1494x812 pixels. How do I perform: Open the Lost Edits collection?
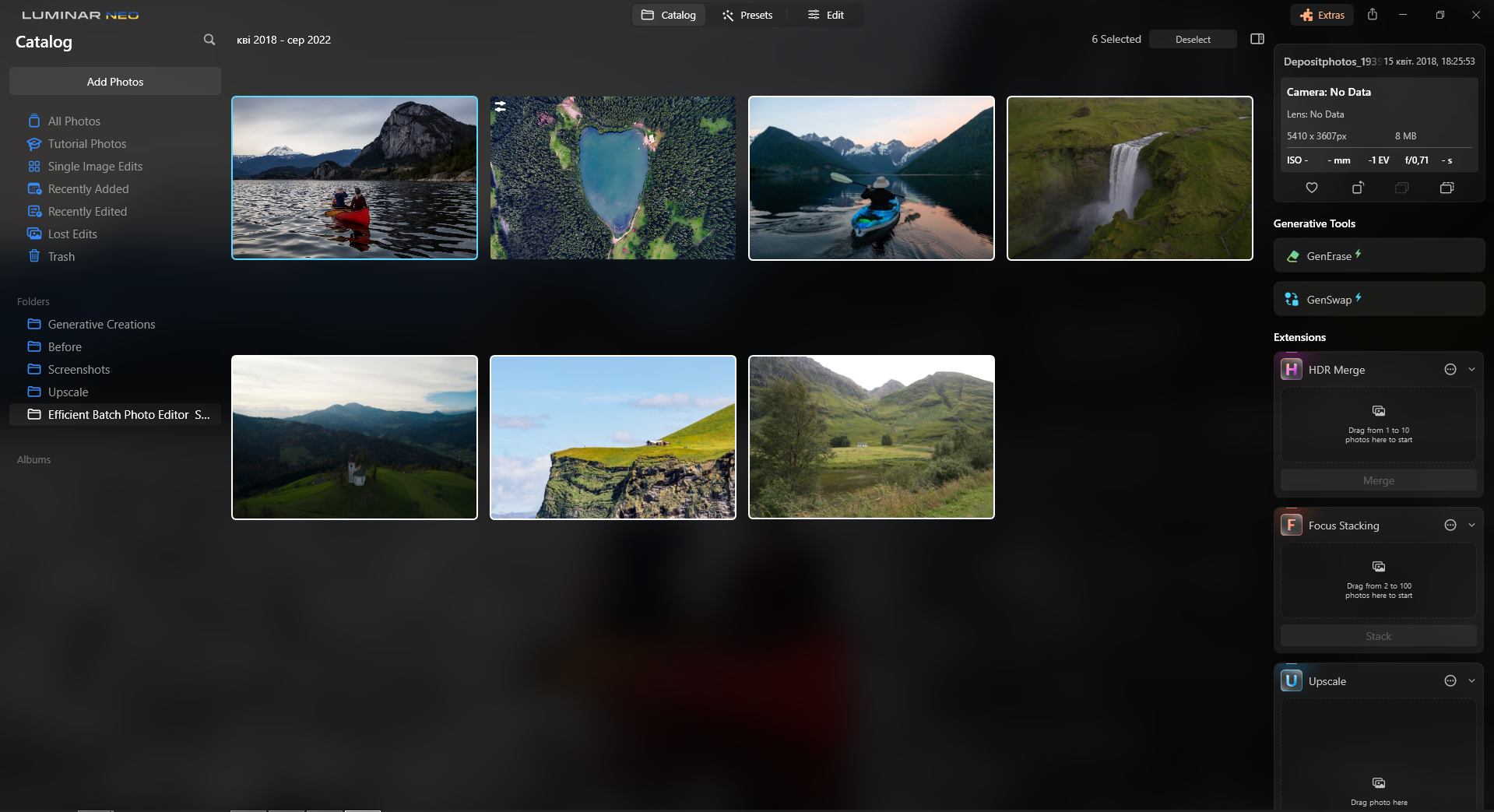point(72,234)
